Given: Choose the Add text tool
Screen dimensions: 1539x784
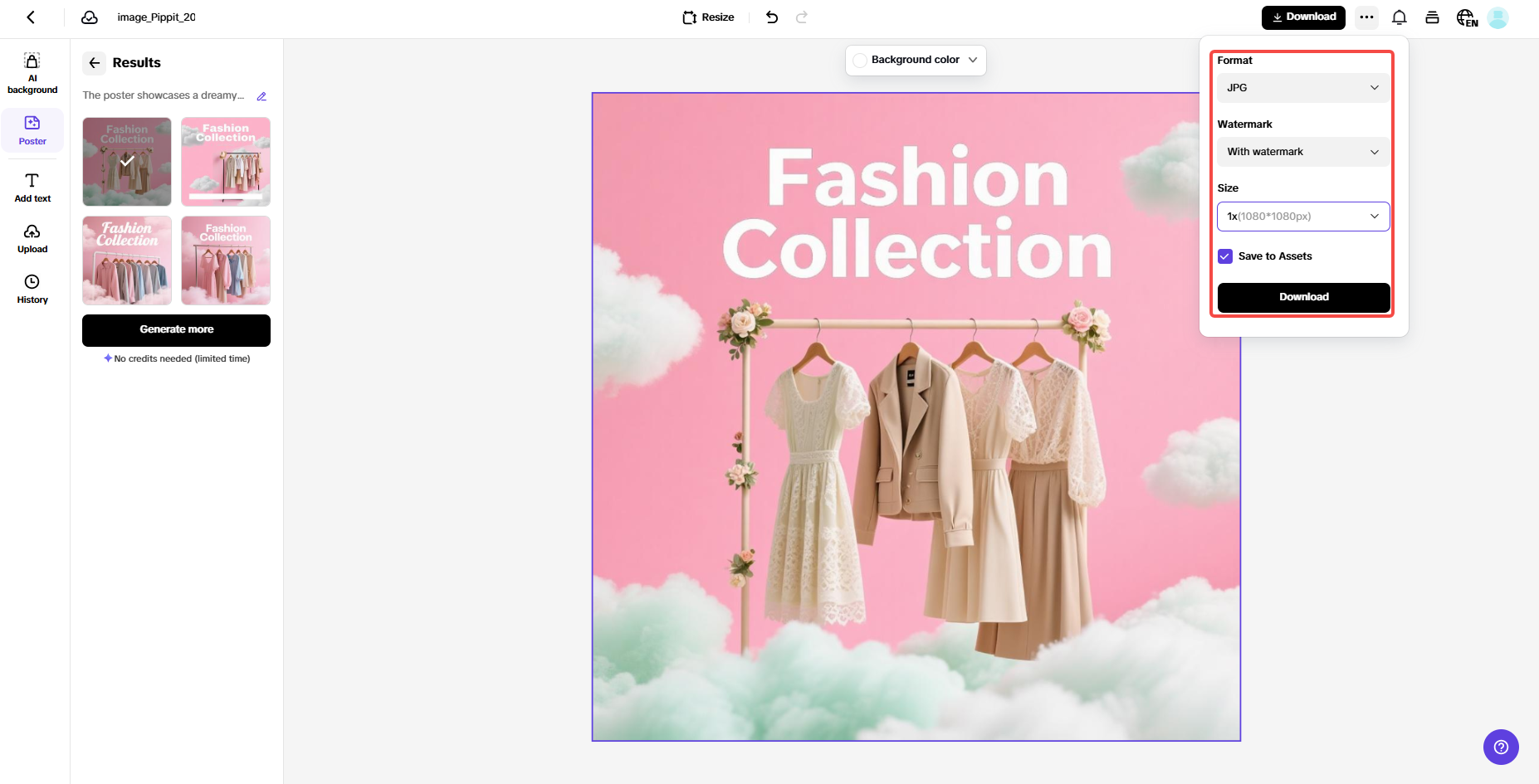Looking at the screenshot, I should (x=32, y=187).
